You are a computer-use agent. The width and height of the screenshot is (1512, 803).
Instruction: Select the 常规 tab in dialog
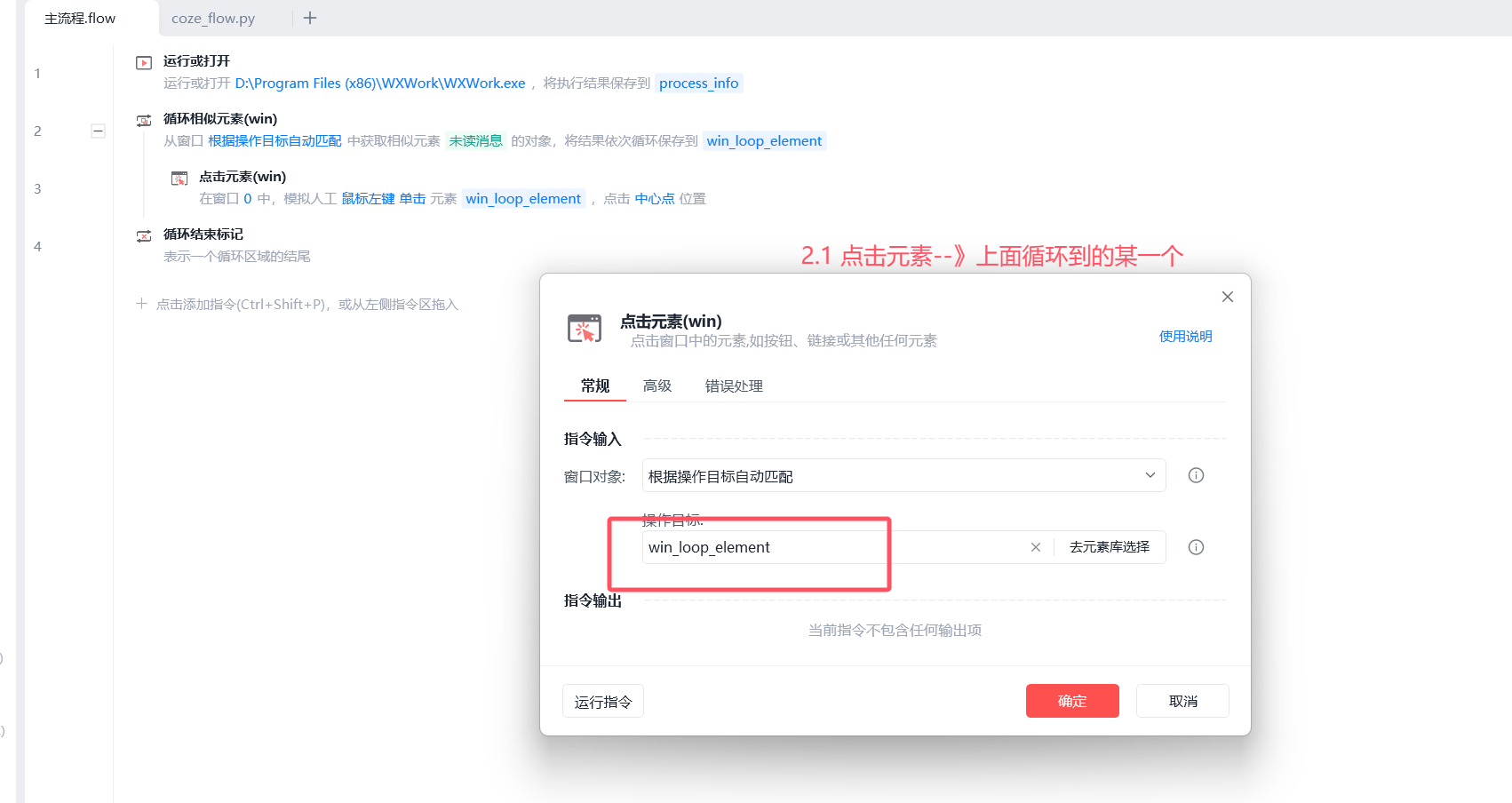595,386
